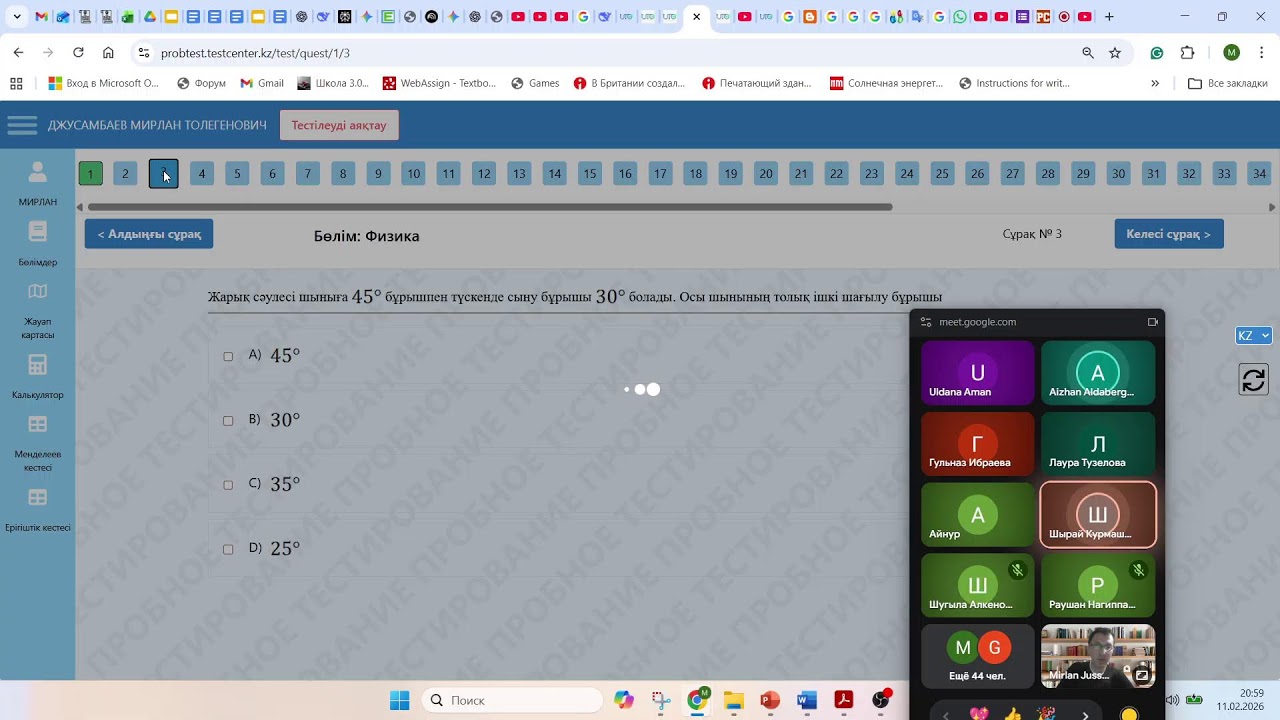Select Шырай Курмаш participant tile
This screenshot has height=720, width=1280.
click(x=1098, y=515)
